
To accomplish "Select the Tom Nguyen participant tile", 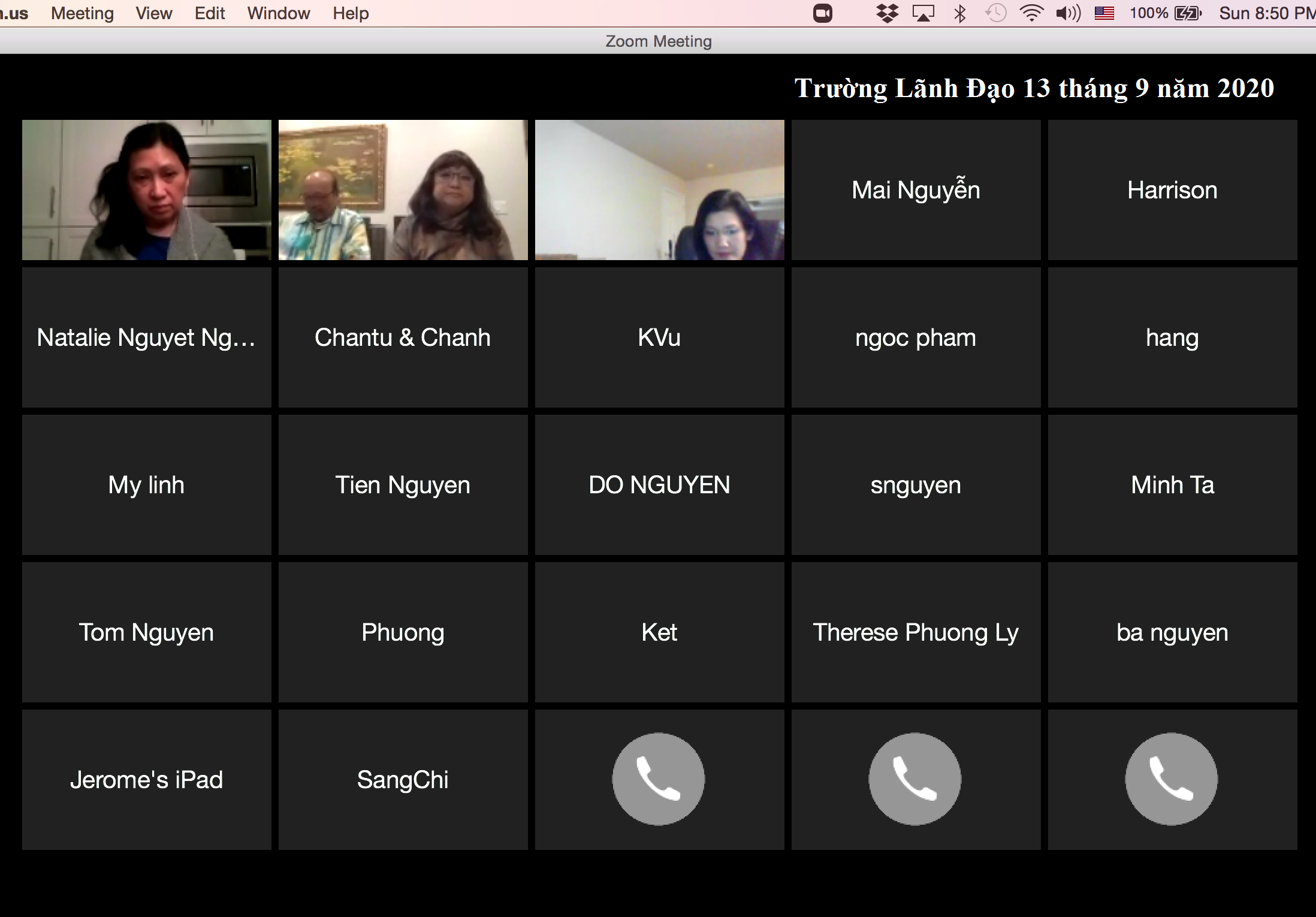I will pos(147,632).
